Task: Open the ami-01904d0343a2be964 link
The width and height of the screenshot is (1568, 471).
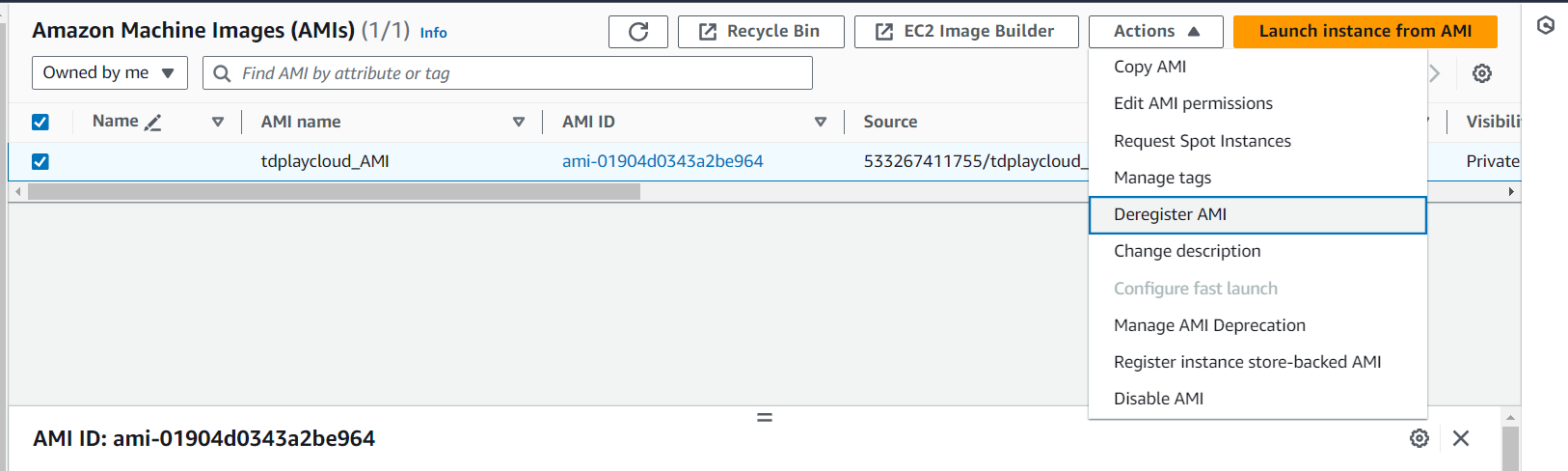Action: pyautogui.click(x=662, y=161)
